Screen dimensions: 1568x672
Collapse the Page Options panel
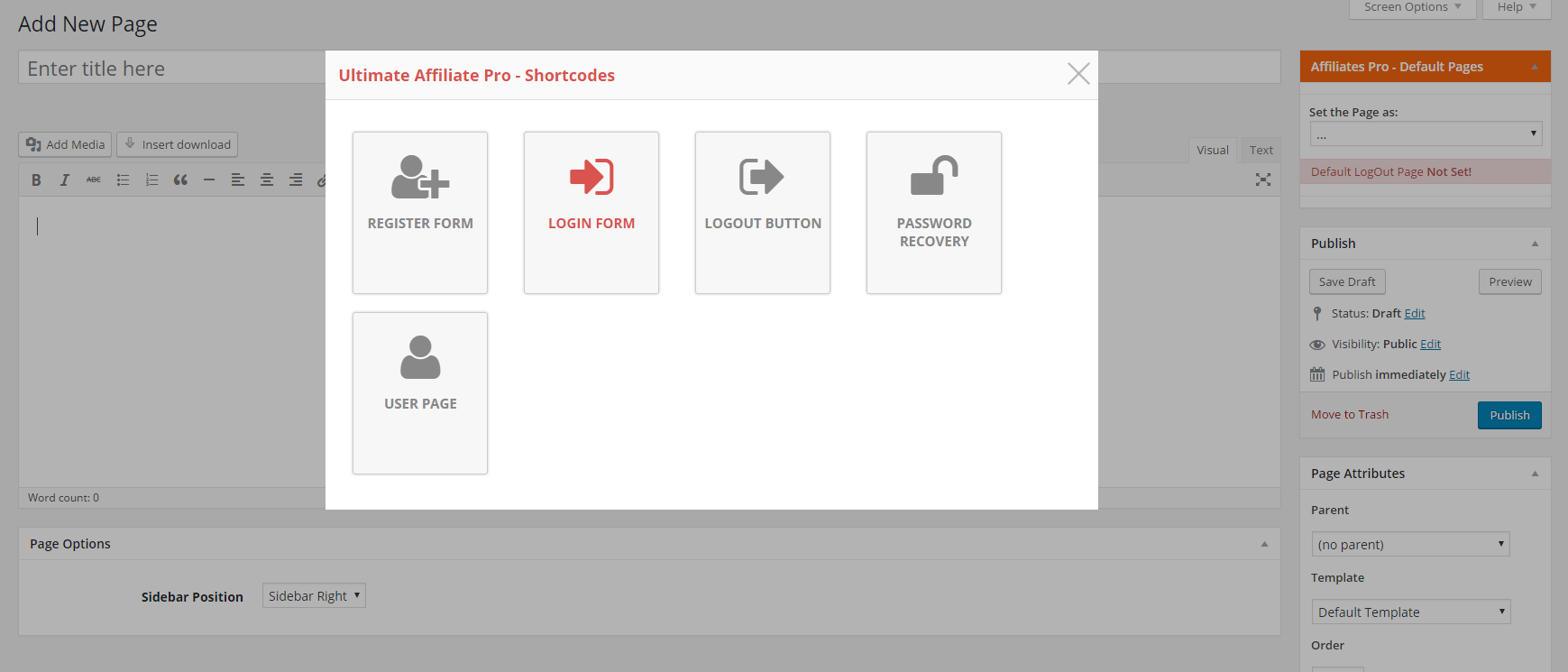click(1264, 544)
